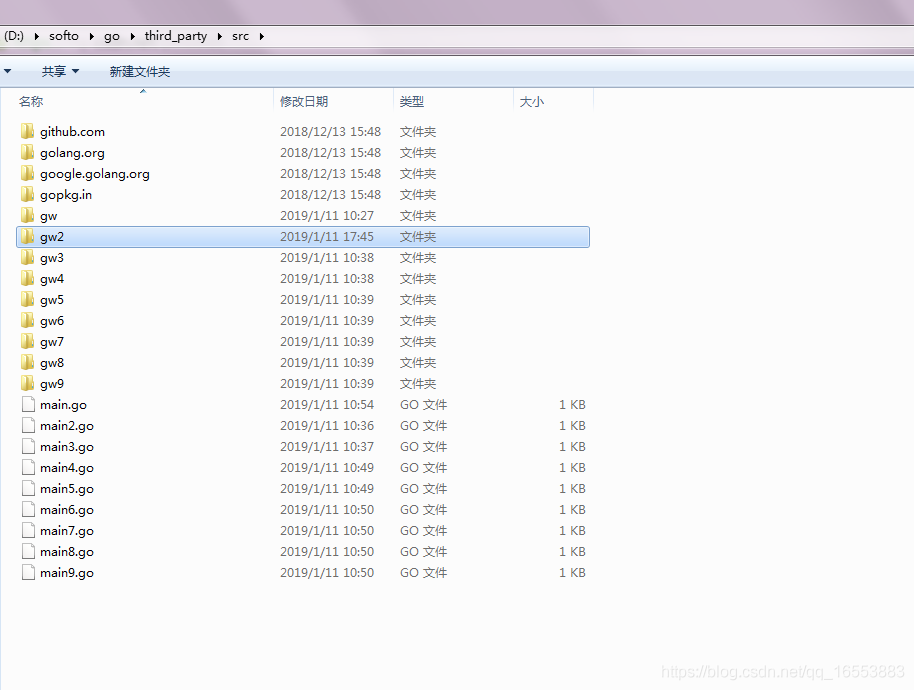The width and height of the screenshot is (914, 690).
Task: Click the 文件夹 type of gw4
Action: pyautogui.click(x=418, y=279)
